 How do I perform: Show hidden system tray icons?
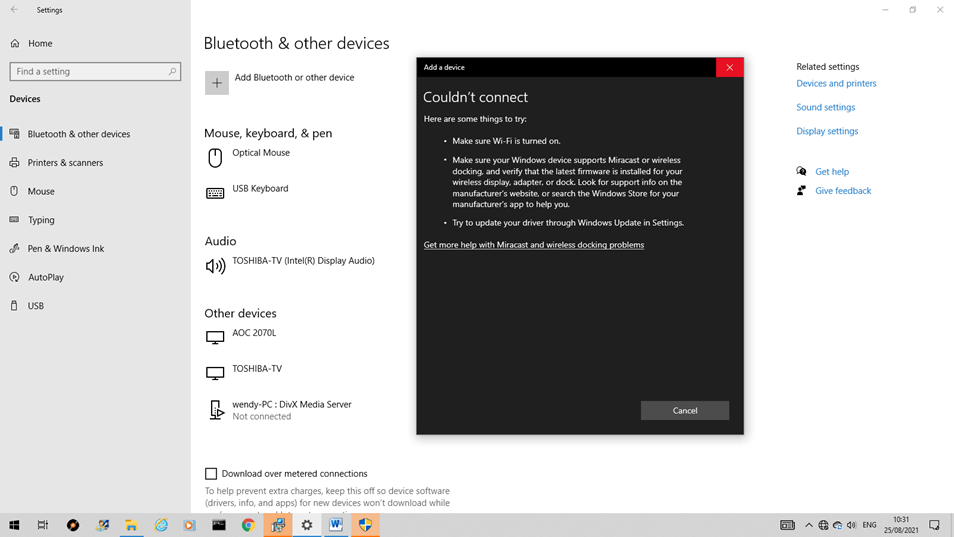809,525
